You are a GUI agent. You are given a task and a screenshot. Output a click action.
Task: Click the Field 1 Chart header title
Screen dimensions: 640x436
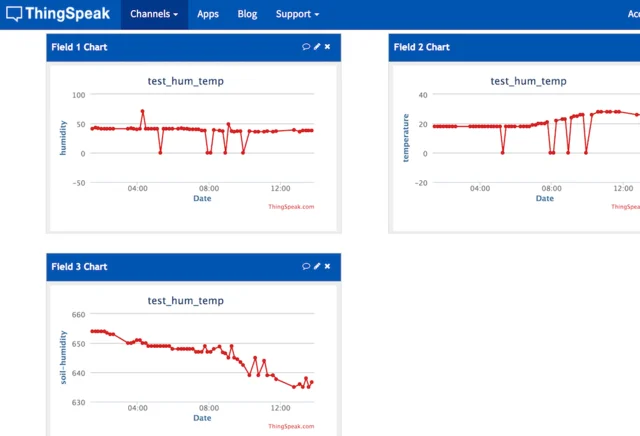[79, 47]
